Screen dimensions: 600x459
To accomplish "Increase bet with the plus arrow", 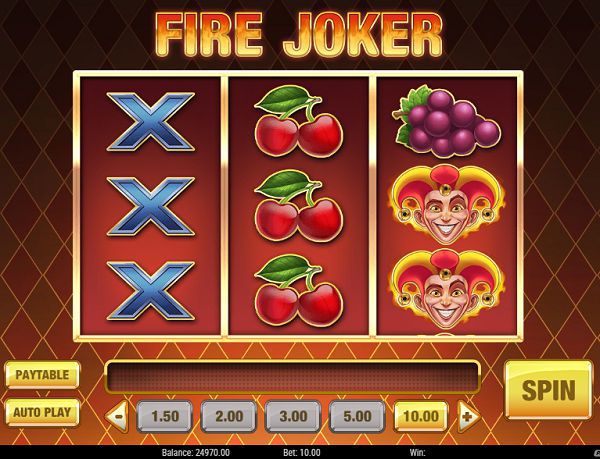I will pyautogui.click(x=468, y=417).
